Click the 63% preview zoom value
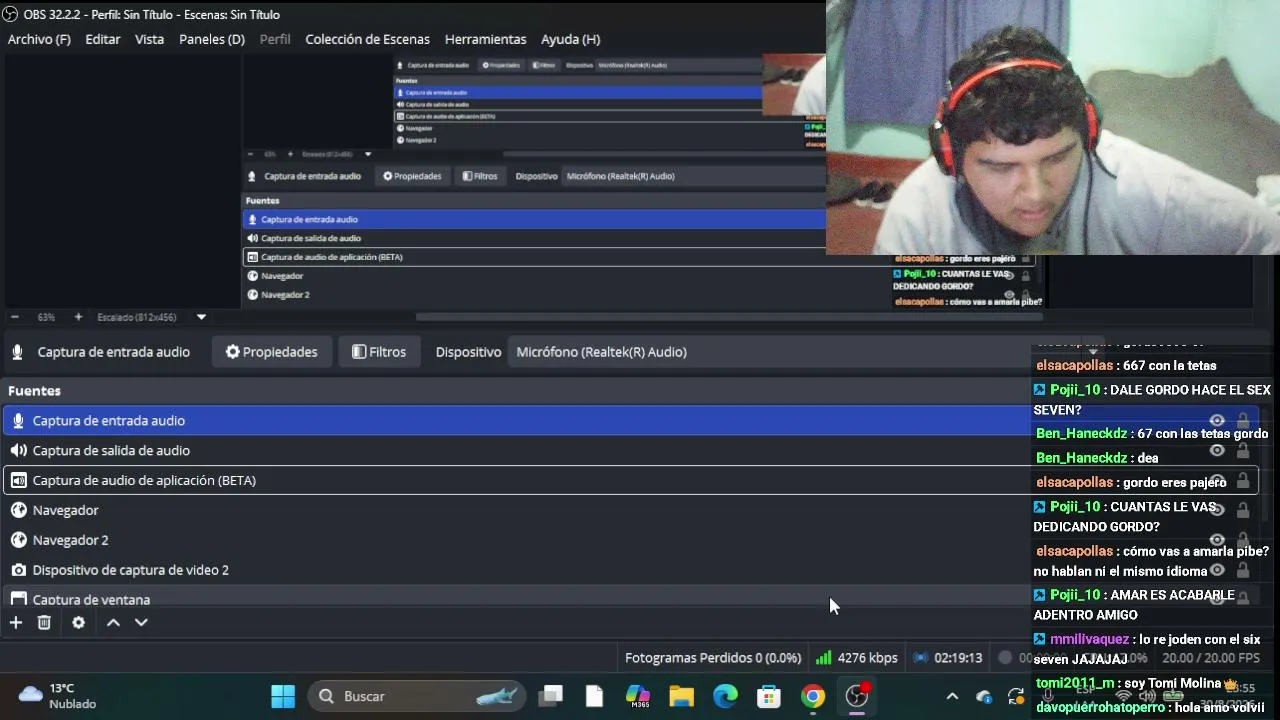 point(46,317)
